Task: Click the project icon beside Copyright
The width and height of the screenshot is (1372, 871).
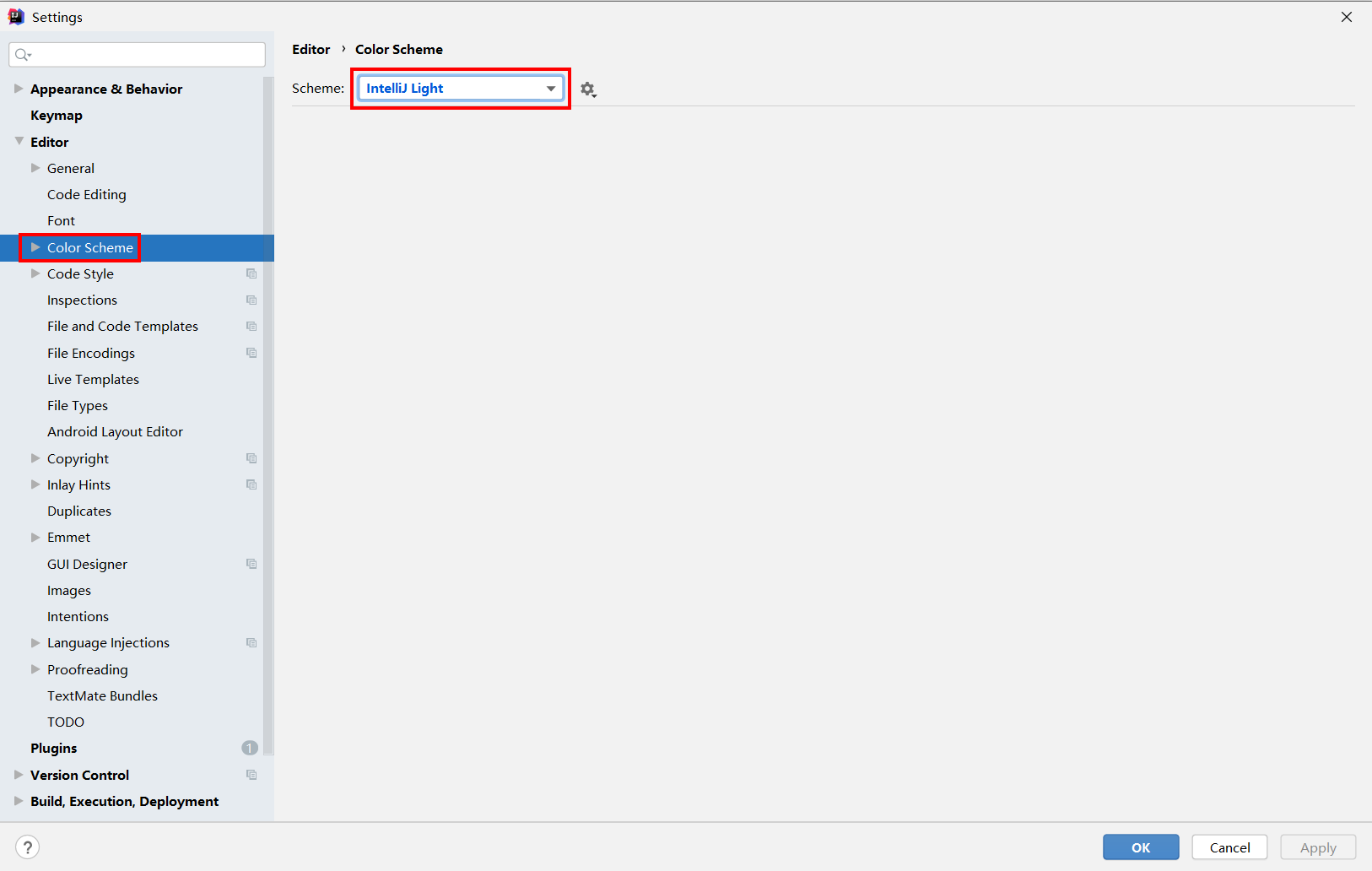Action: (251, 458)
